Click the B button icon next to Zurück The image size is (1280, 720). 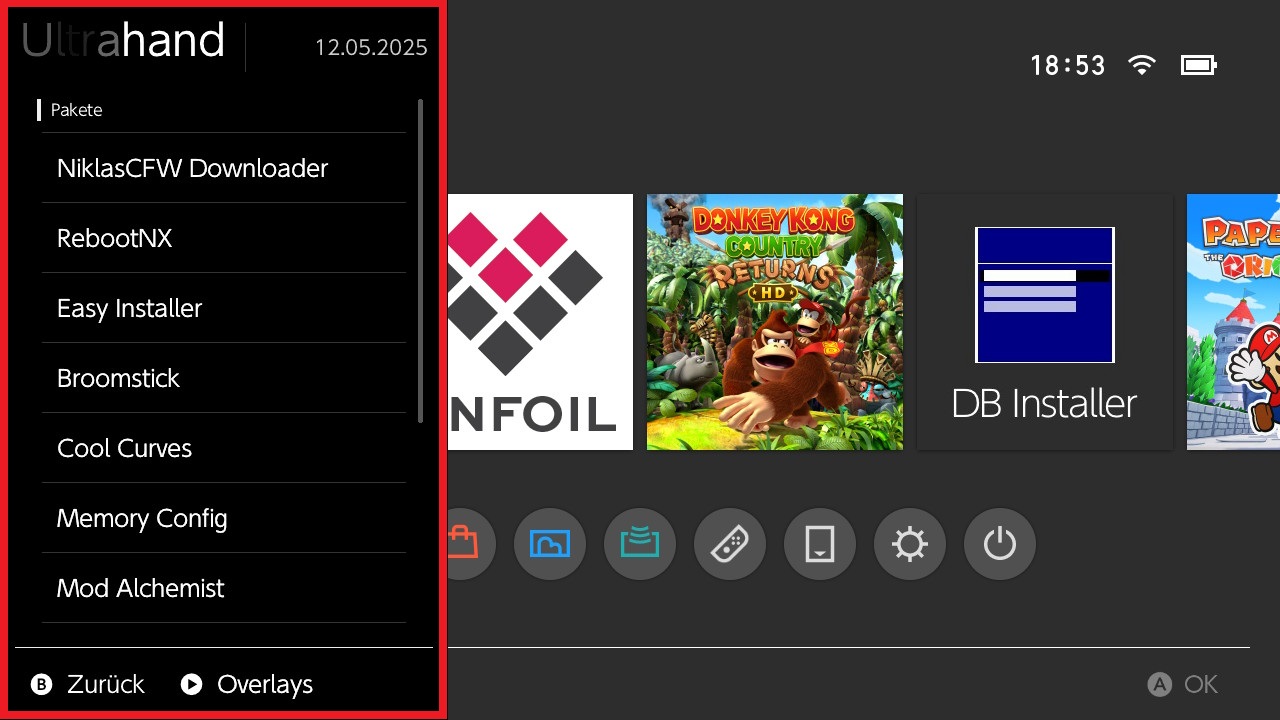[42, 685]
